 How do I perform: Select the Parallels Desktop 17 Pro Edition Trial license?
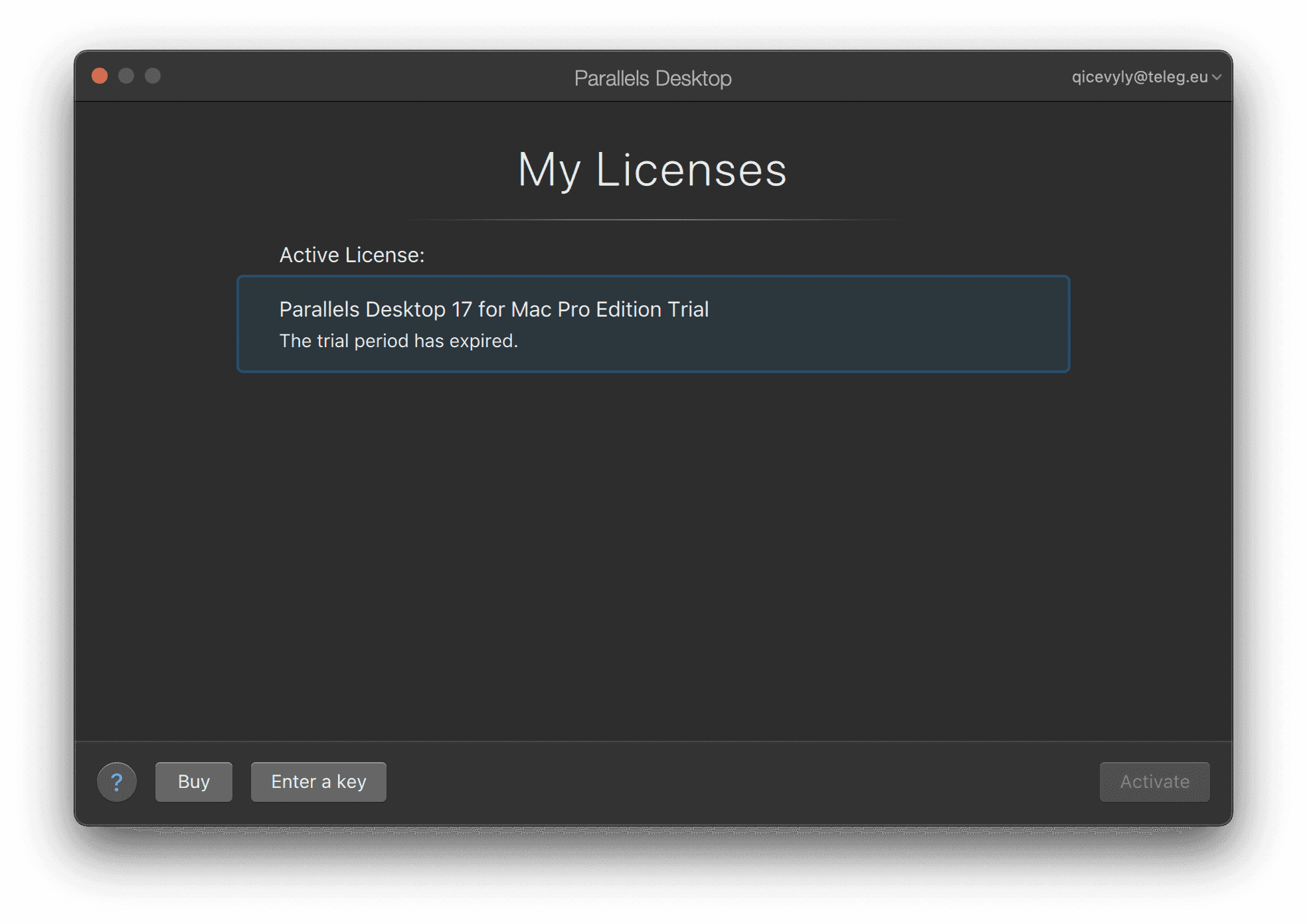click(653, 324)
